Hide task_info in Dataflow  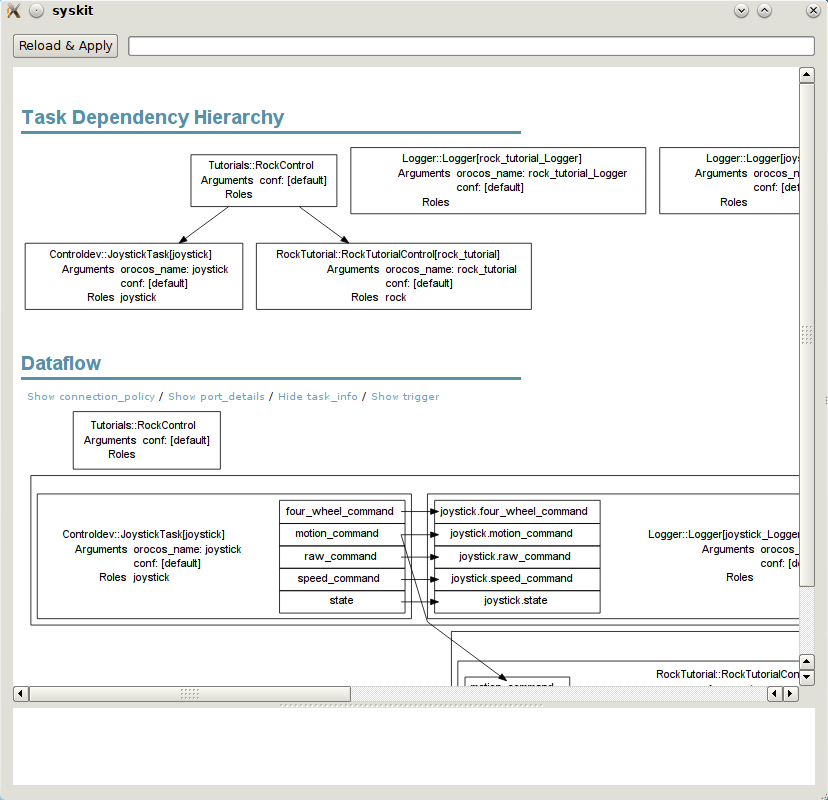click(x=317, y=397)
